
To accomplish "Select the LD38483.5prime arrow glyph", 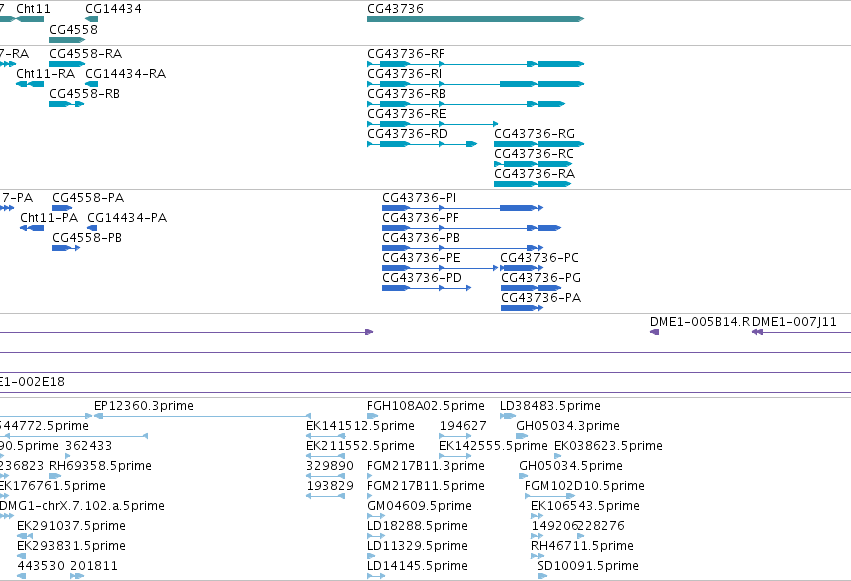I will click(508, 416).
